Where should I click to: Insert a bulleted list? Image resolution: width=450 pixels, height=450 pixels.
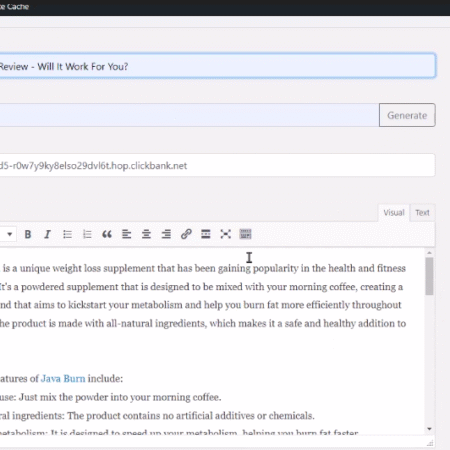point(67,234)
